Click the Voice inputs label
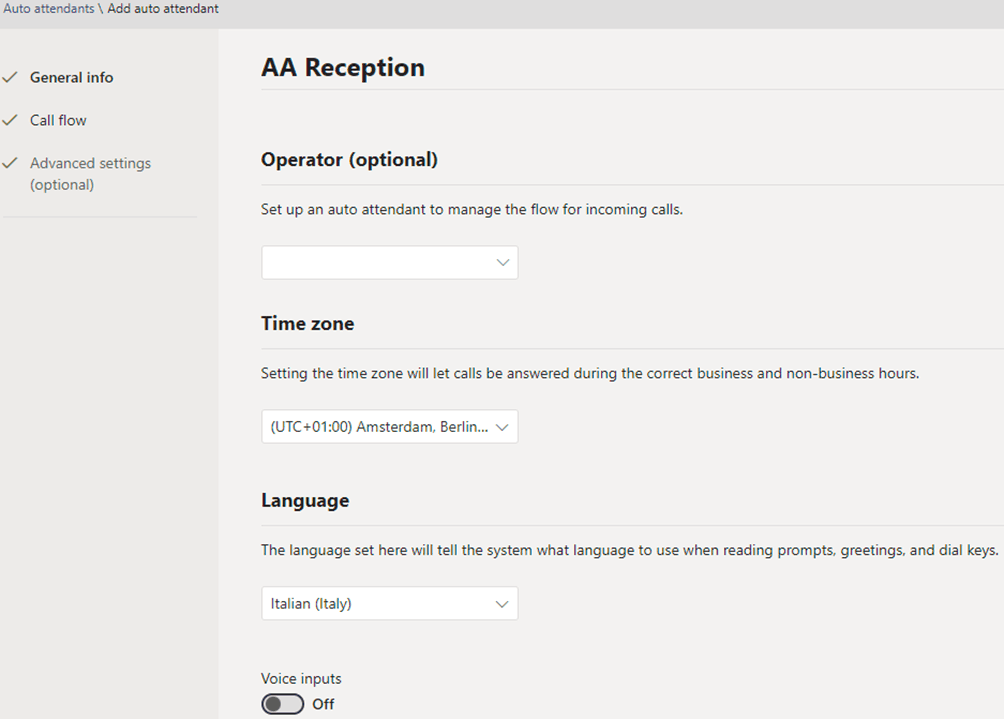 [x=301, y=679]
